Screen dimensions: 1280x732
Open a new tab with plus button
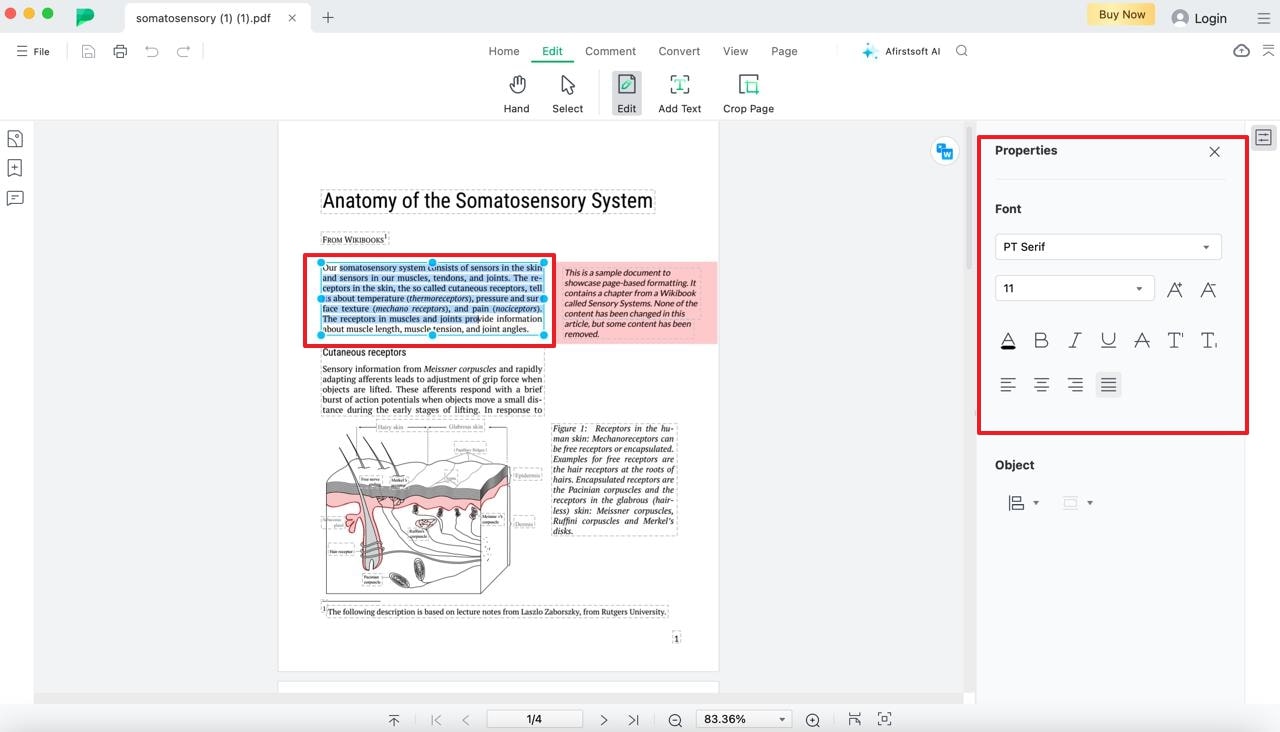[328, 18]
